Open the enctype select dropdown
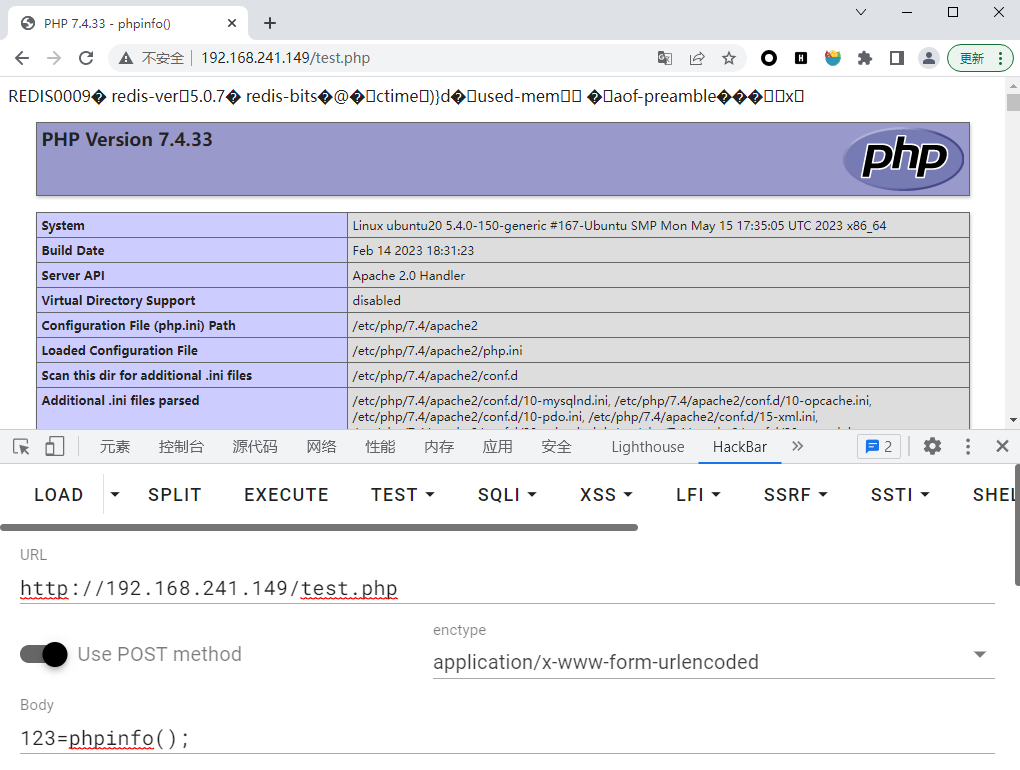This screenshot has width=1020, height=770. click(x=714, y=661)
